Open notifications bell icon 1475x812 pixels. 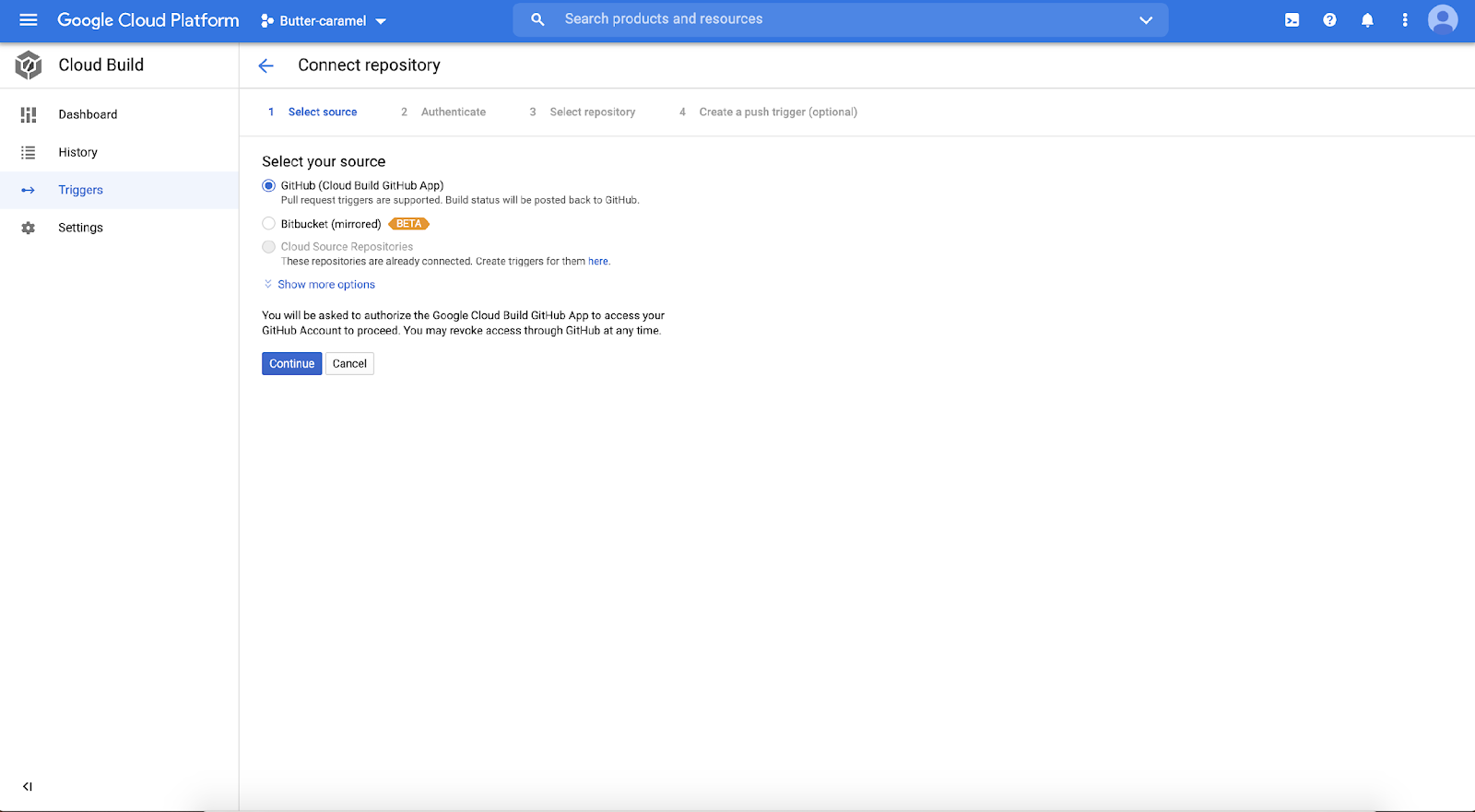1367,20
